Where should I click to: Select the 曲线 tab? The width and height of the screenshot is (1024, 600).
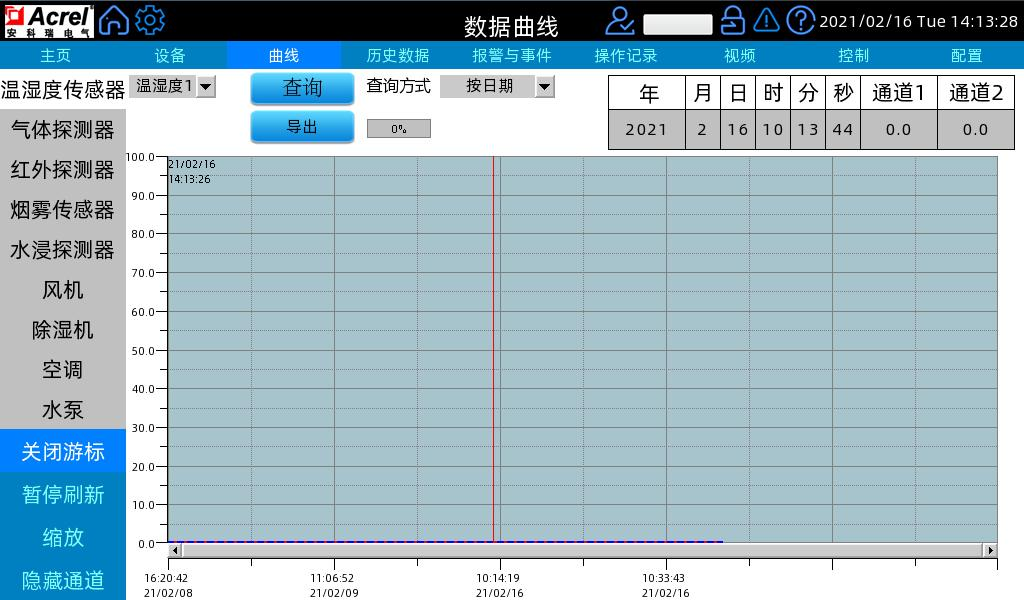point(283,55)
